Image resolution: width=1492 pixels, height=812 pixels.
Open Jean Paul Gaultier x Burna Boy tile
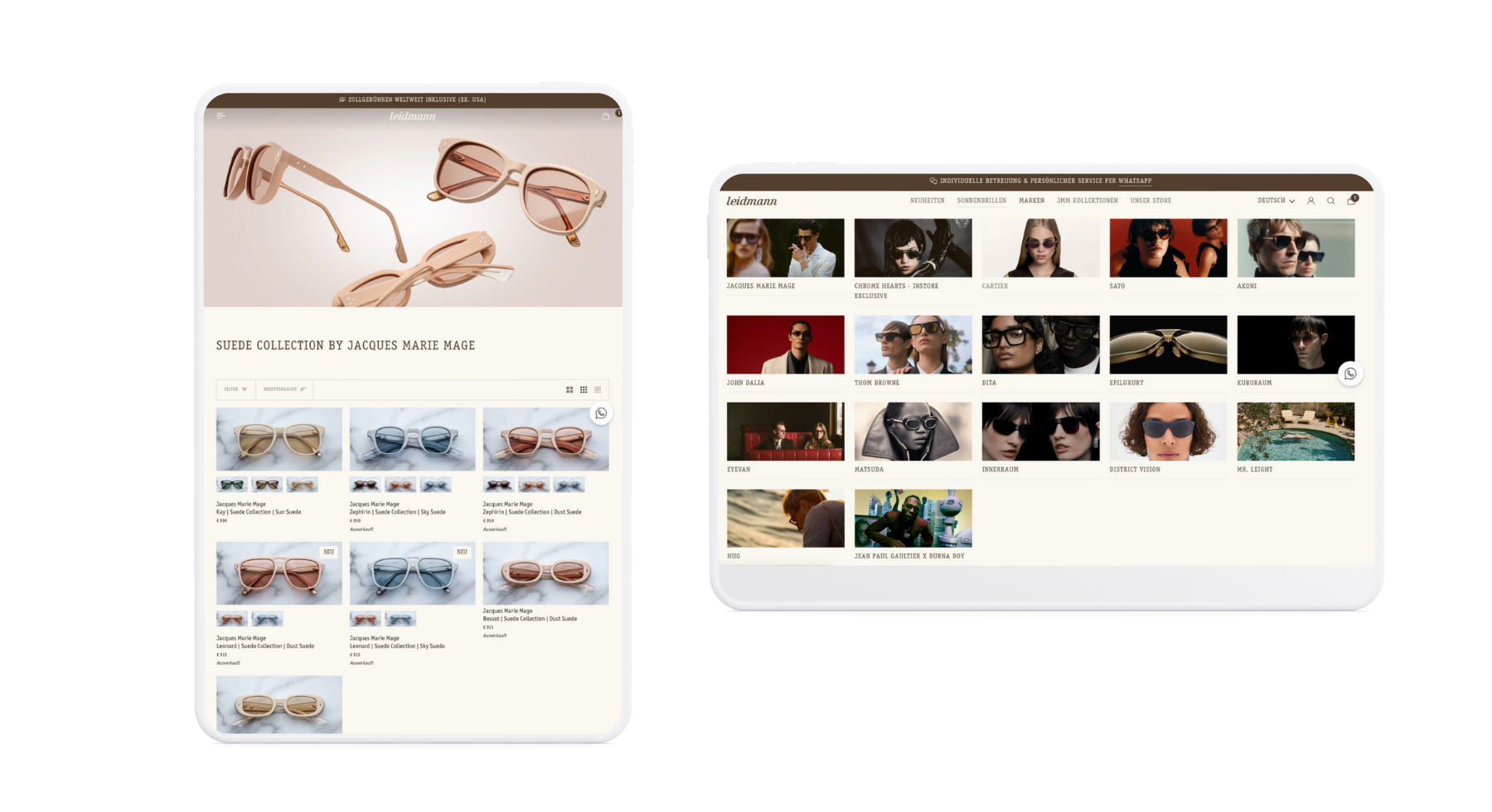click(913, 519)
